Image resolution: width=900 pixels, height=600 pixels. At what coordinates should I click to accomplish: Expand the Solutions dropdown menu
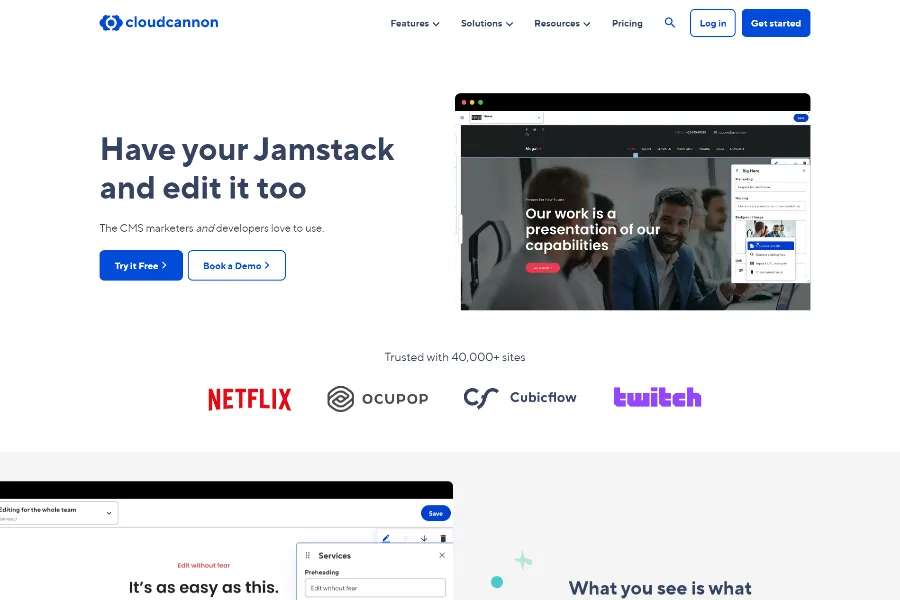[487, 23]
